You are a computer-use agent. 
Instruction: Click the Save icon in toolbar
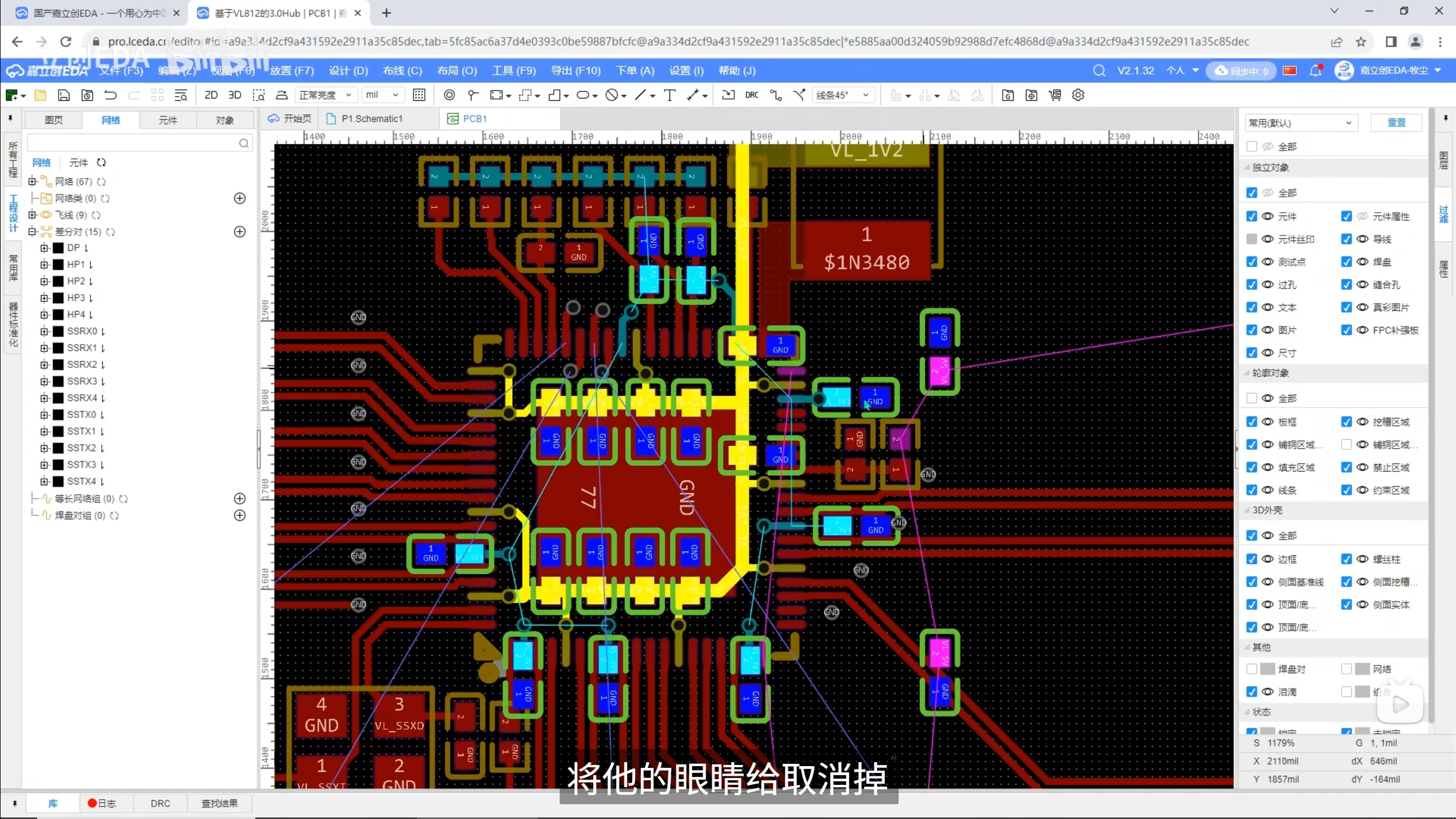point(64,95)
